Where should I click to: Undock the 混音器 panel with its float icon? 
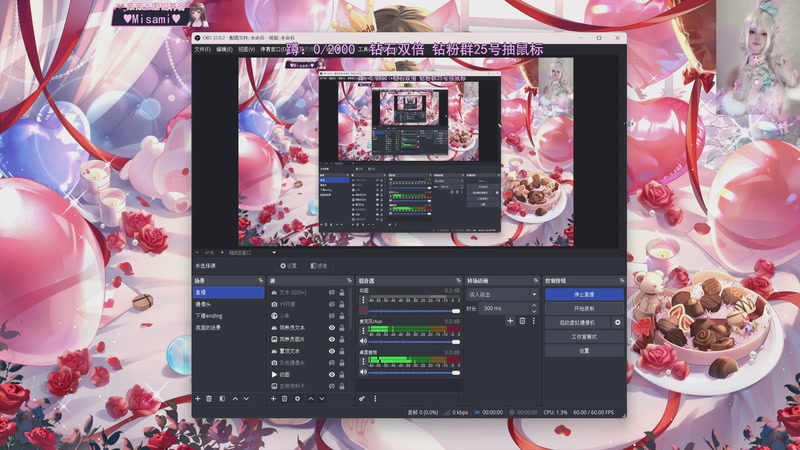pos(458,281)
